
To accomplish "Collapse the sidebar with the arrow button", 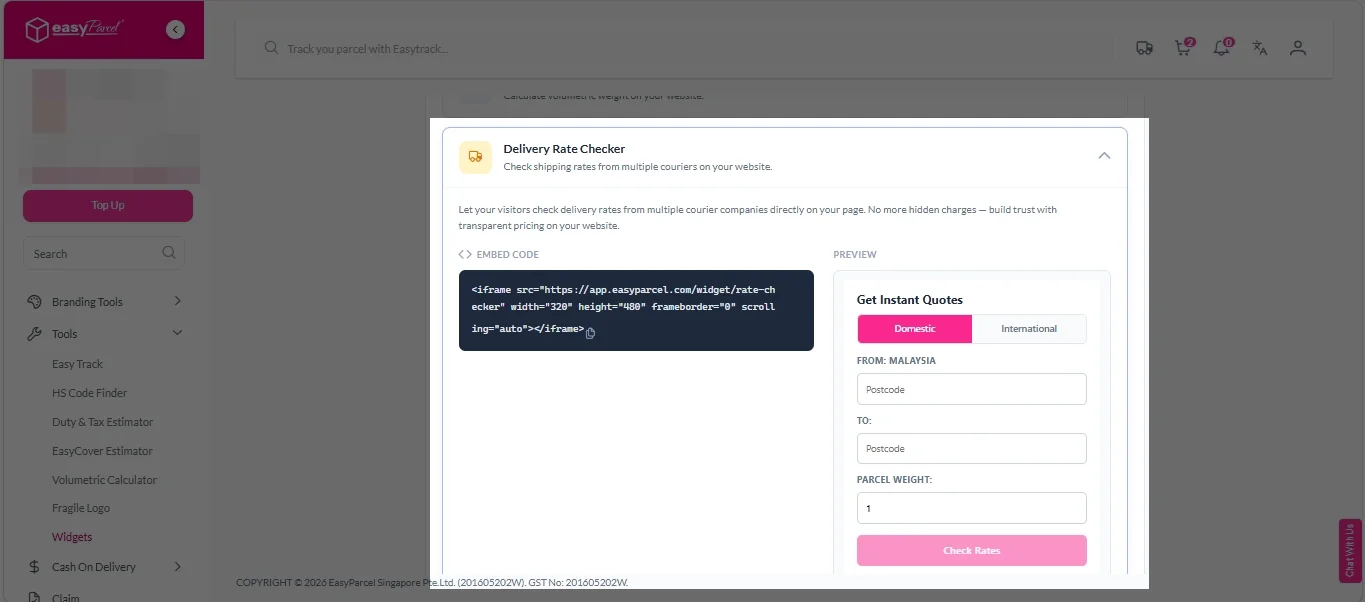I will (x=176, y=30).
